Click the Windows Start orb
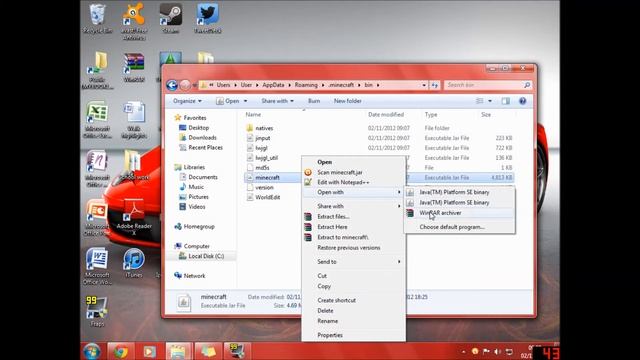Viewport: 640px width, 360px height. pos(91,351)
